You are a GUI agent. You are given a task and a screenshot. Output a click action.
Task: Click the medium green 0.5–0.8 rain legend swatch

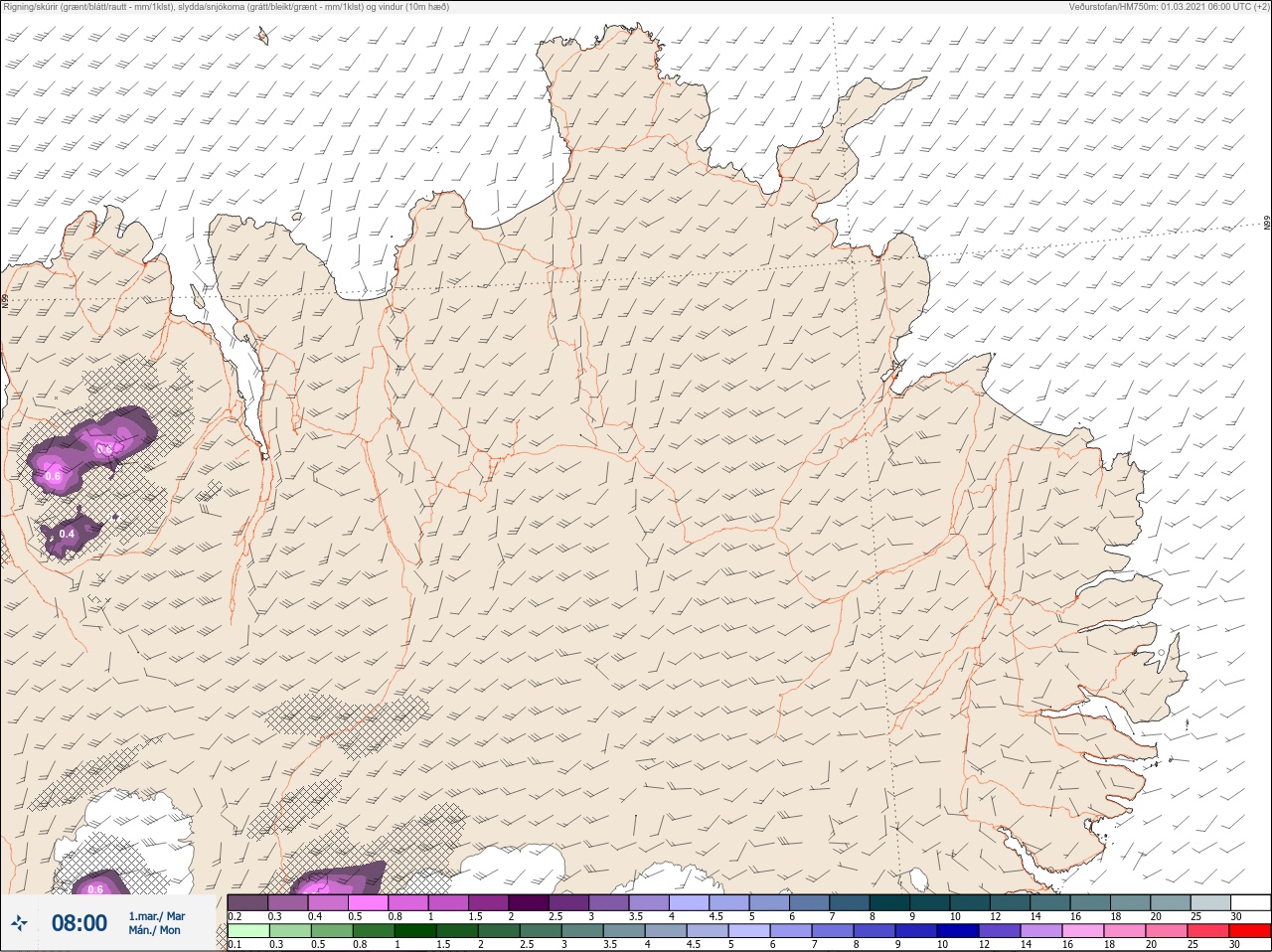click(331, 931)
